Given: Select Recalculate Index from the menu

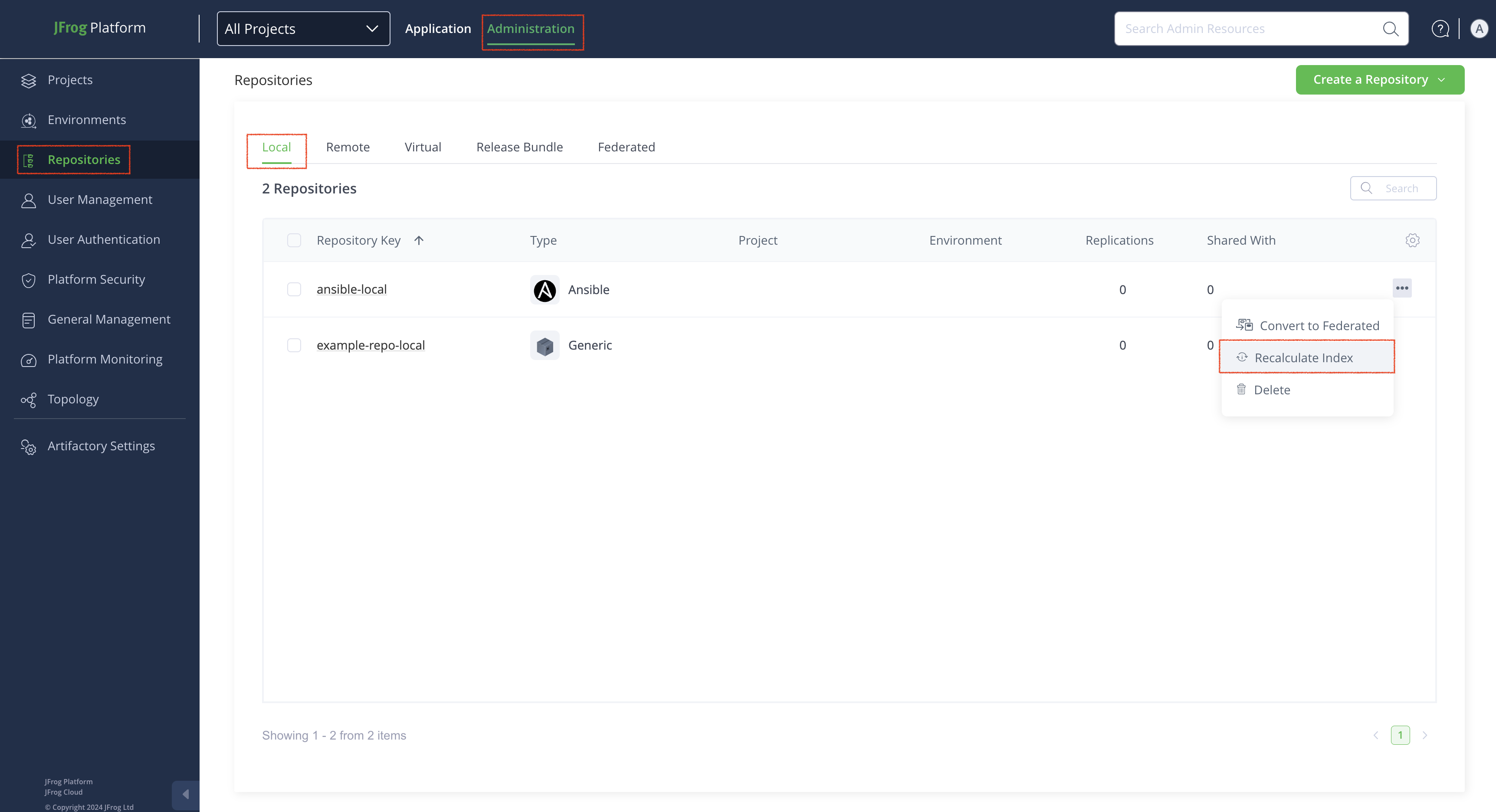Looking at the screenshot, I should (x=1303, y=357).
